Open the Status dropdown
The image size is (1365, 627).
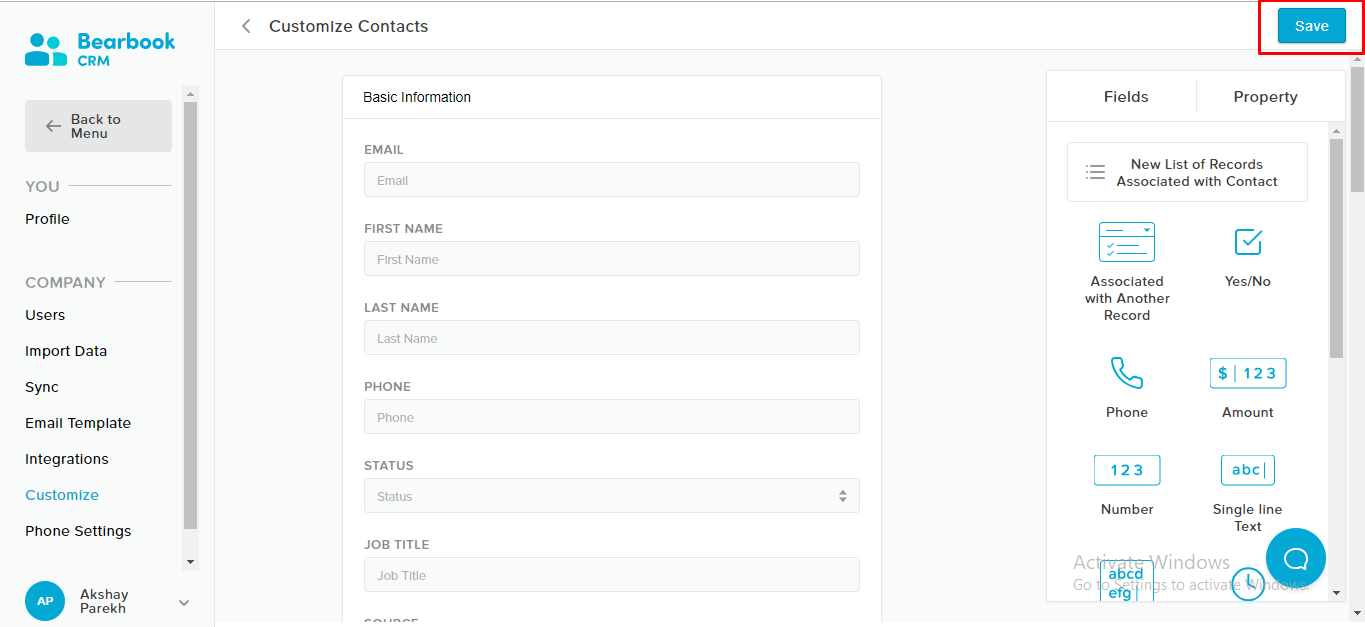[612, 496]
